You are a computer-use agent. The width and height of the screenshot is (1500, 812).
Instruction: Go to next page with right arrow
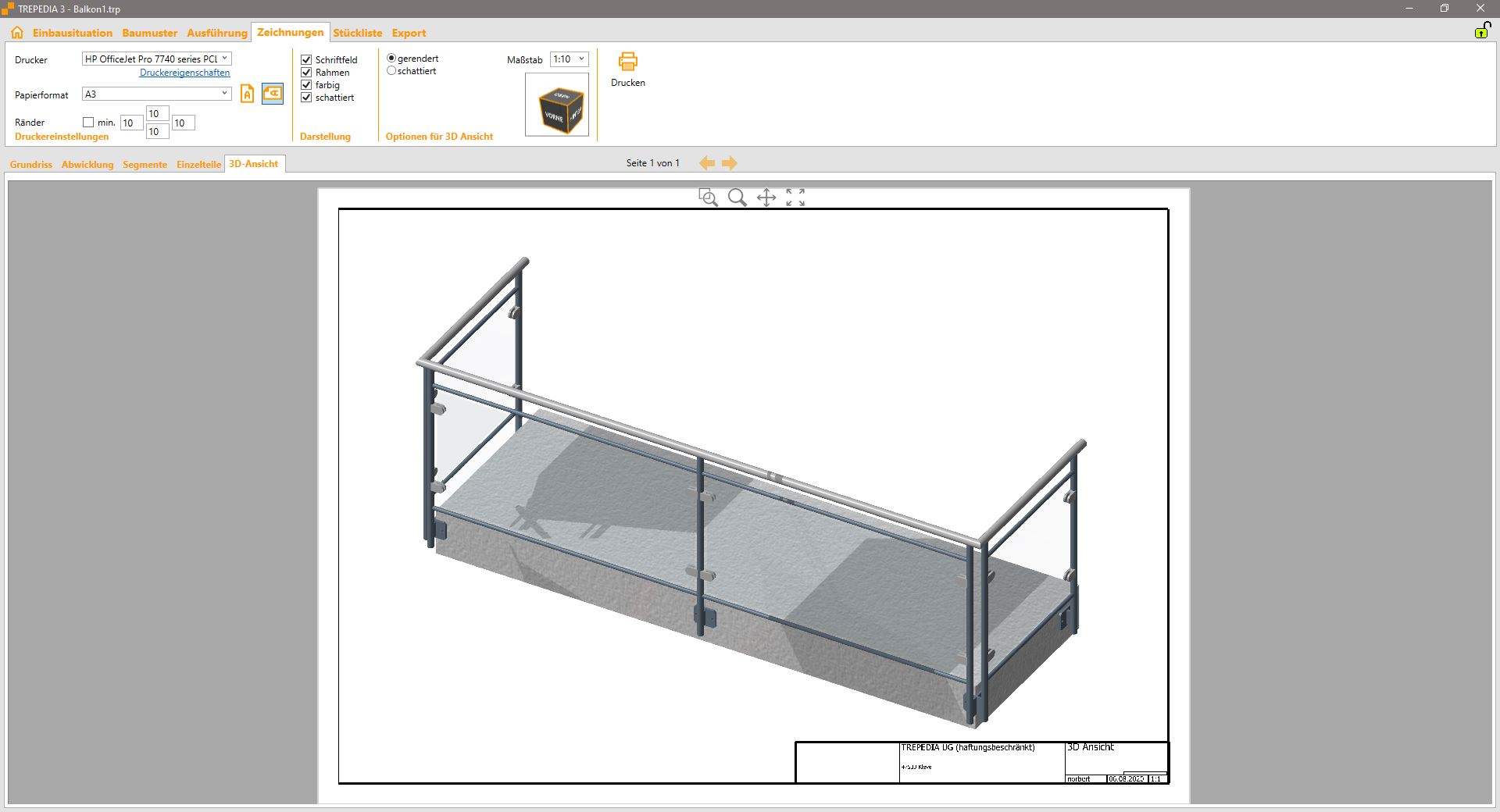[x=730, y=163]
